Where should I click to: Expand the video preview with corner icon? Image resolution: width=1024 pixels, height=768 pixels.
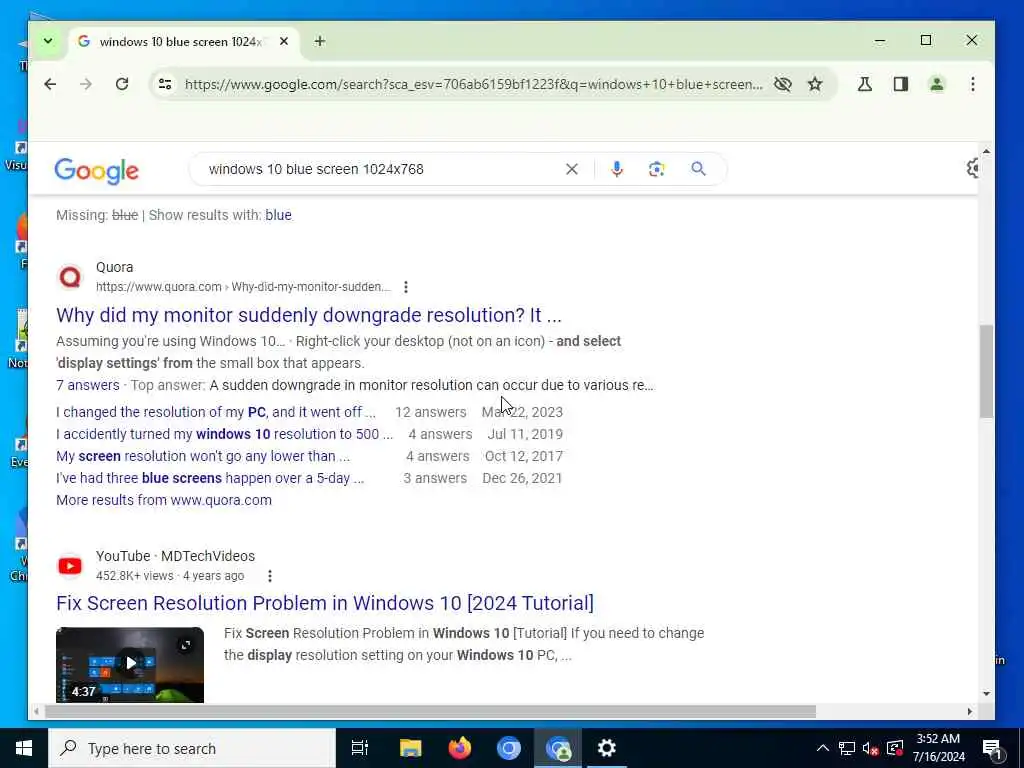pos(185,645)
